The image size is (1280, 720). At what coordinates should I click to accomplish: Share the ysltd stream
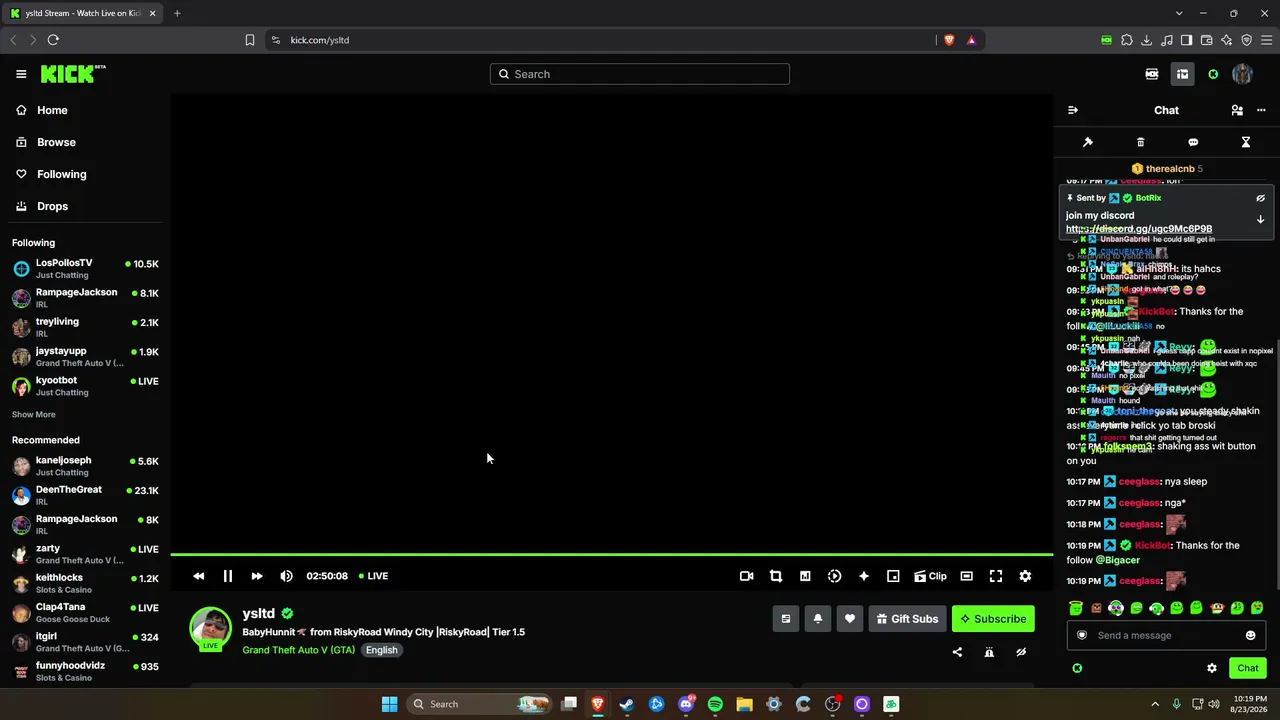957,652
